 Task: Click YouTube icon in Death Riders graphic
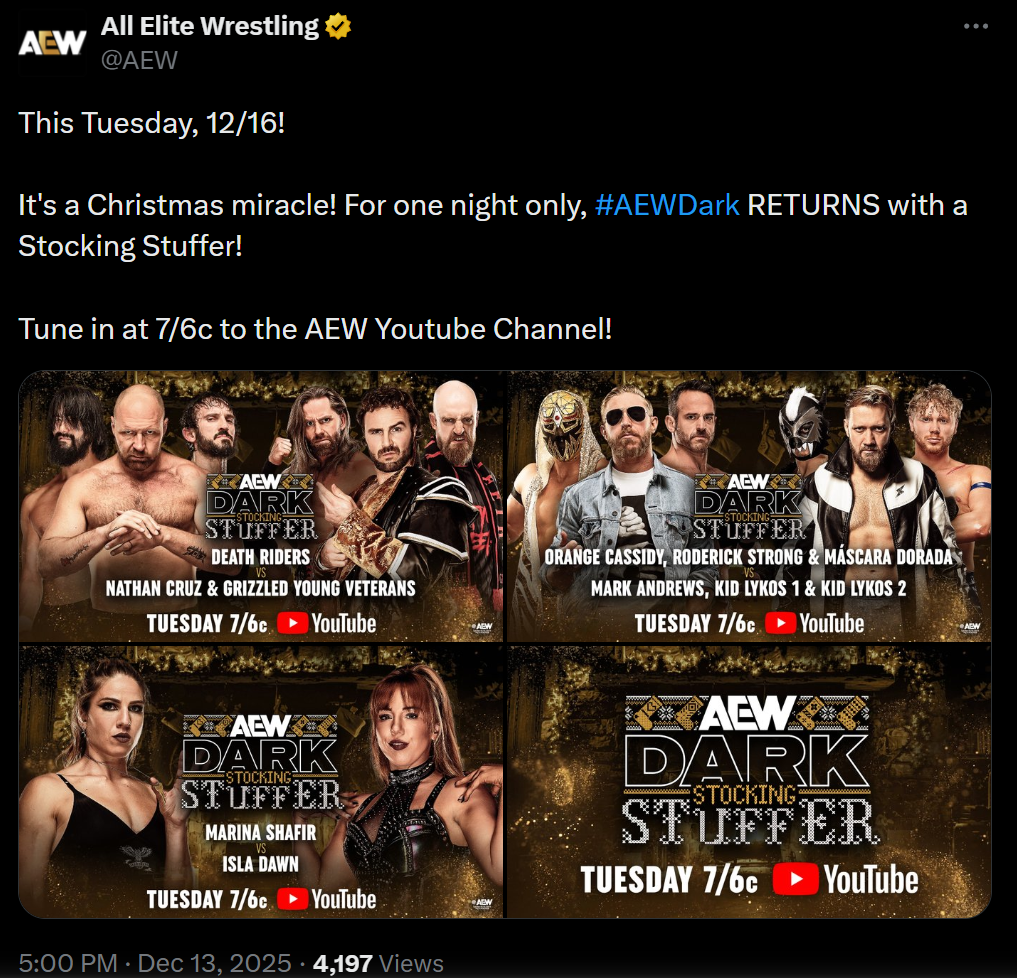tap(293, 623)
